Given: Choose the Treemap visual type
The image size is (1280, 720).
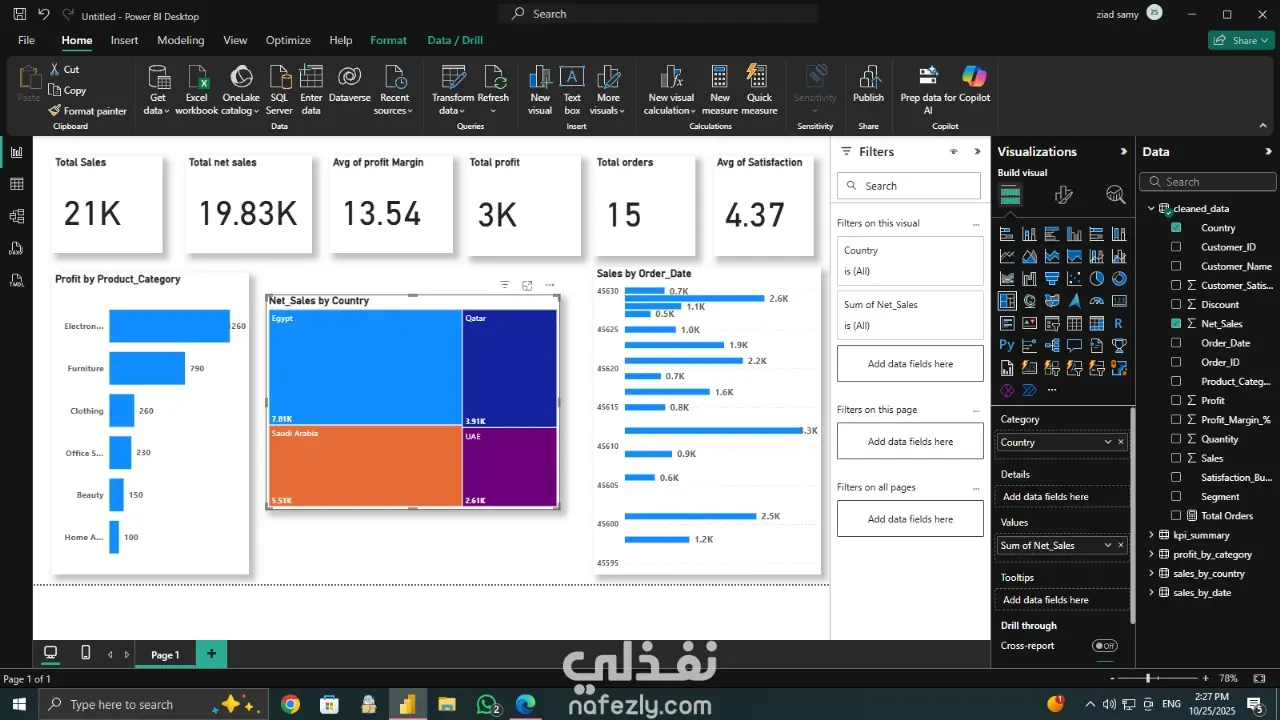Looking at the screenshot, I should click(1007, 301).
